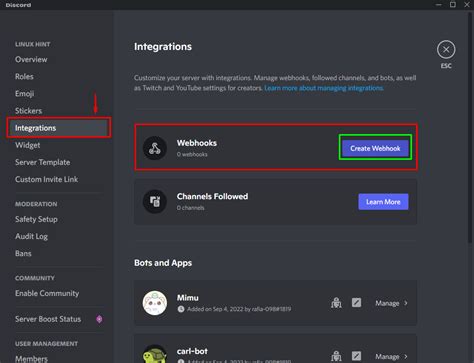Click the Server Boost Status gem icon

click(x=99, y=319)
